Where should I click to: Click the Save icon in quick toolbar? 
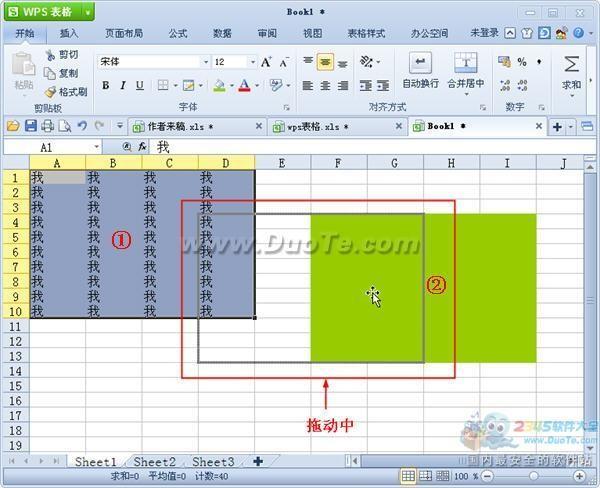(30, 126)
